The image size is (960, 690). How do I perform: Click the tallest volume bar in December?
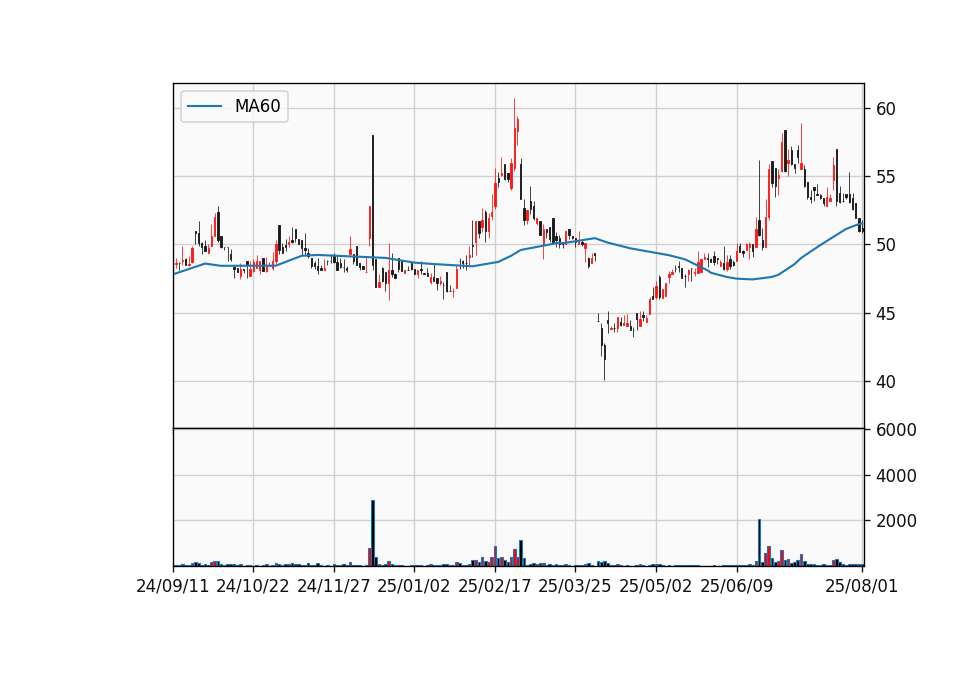tap(373, 533)
